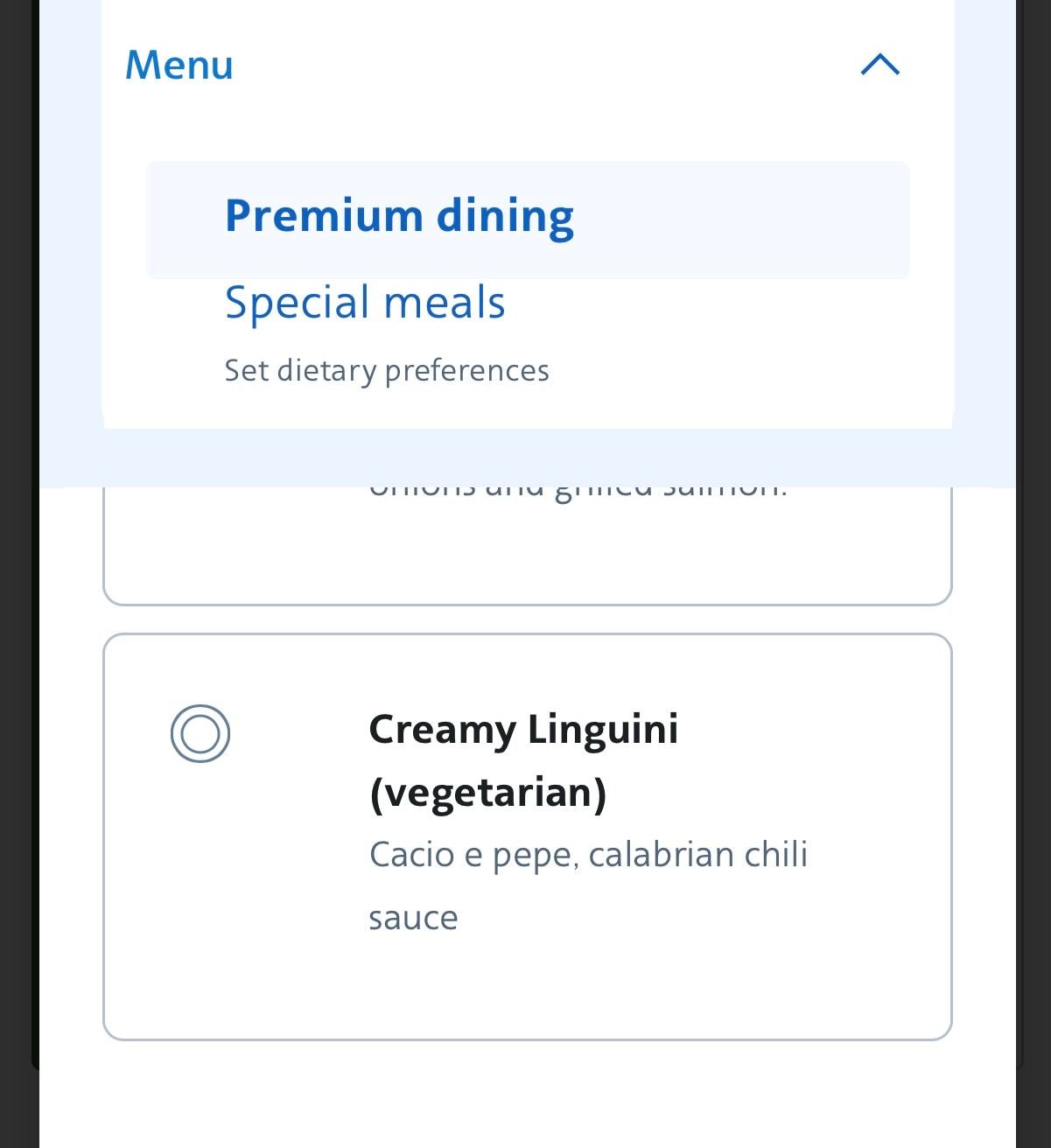Collapse the Menu with the up chevron
Image resolution: width=1051 pixels, height=1148 pixels.
pos(879,65)
